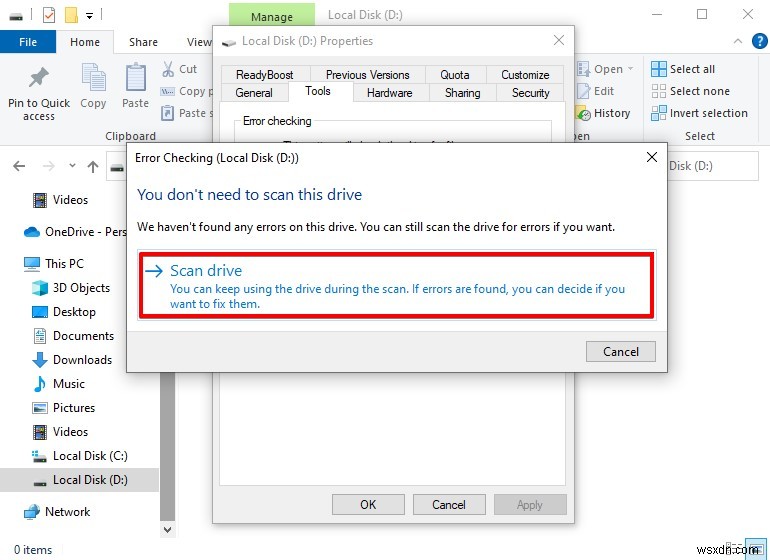
Task: Click the Open ribbon icon
Action: coord(583,69)
